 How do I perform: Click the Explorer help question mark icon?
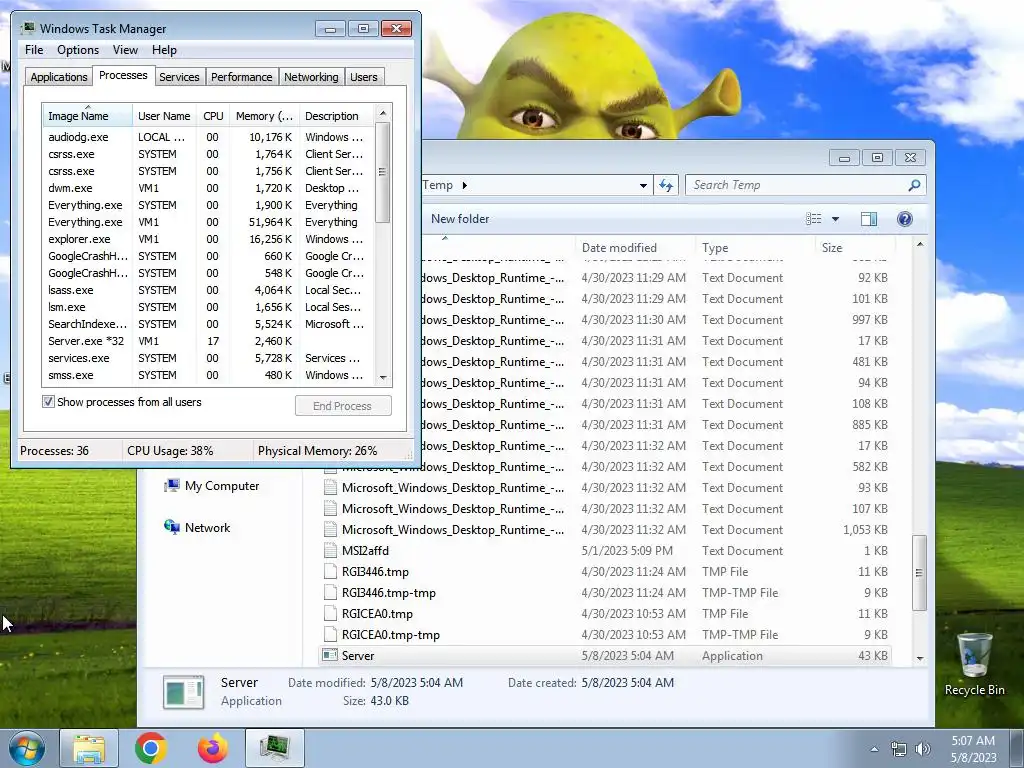904,219
